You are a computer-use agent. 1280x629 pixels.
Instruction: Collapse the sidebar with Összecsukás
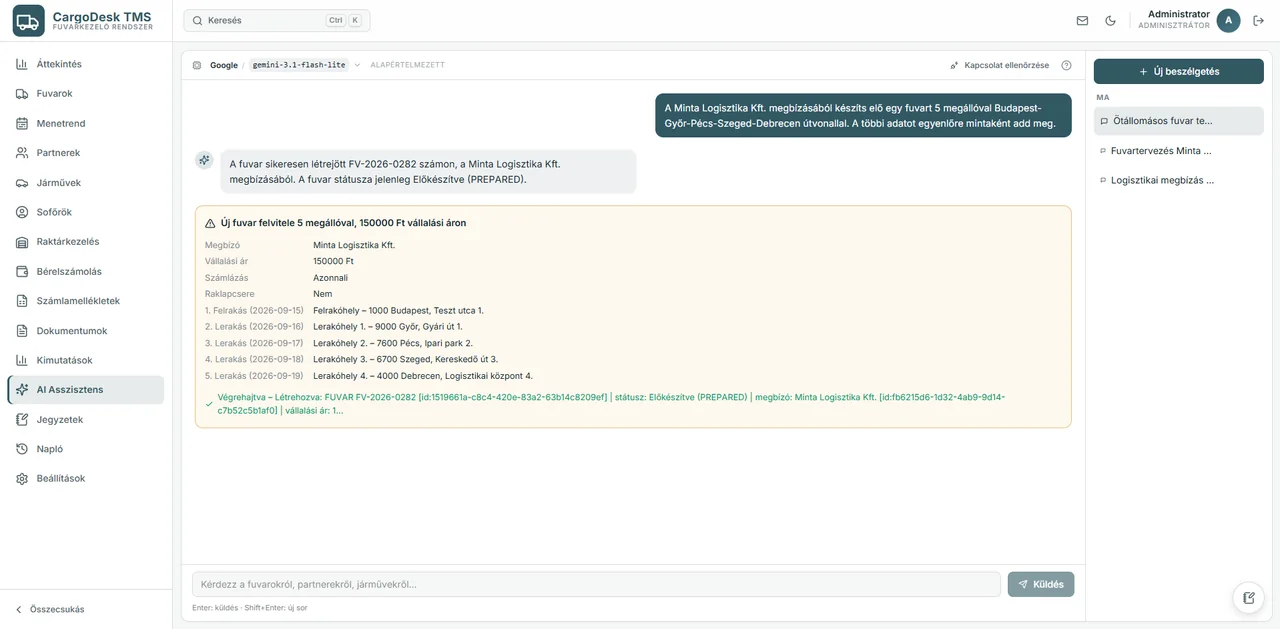pyautogui.click(x=50, y=609)
